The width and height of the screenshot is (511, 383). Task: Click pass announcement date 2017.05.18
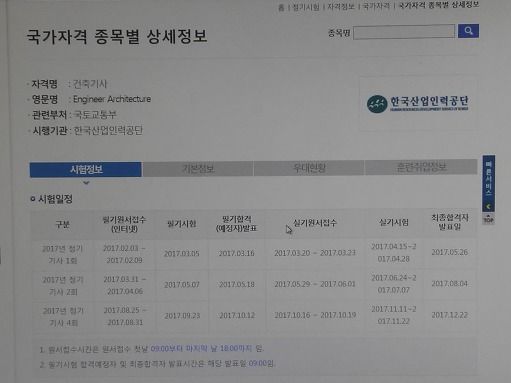point(237,284)
